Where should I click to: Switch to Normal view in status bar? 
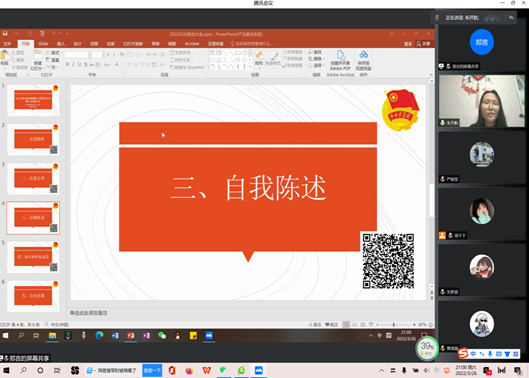click(346, 324)
